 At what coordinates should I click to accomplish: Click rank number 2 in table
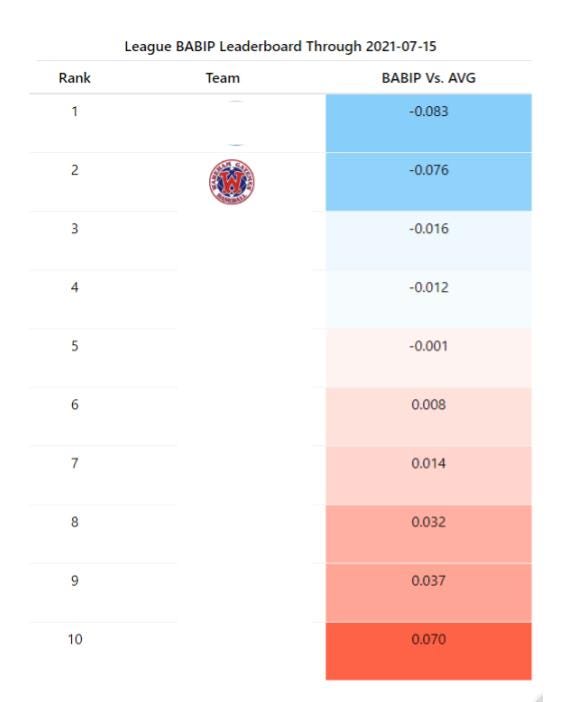pyautogui.click(x=75, y=170)
